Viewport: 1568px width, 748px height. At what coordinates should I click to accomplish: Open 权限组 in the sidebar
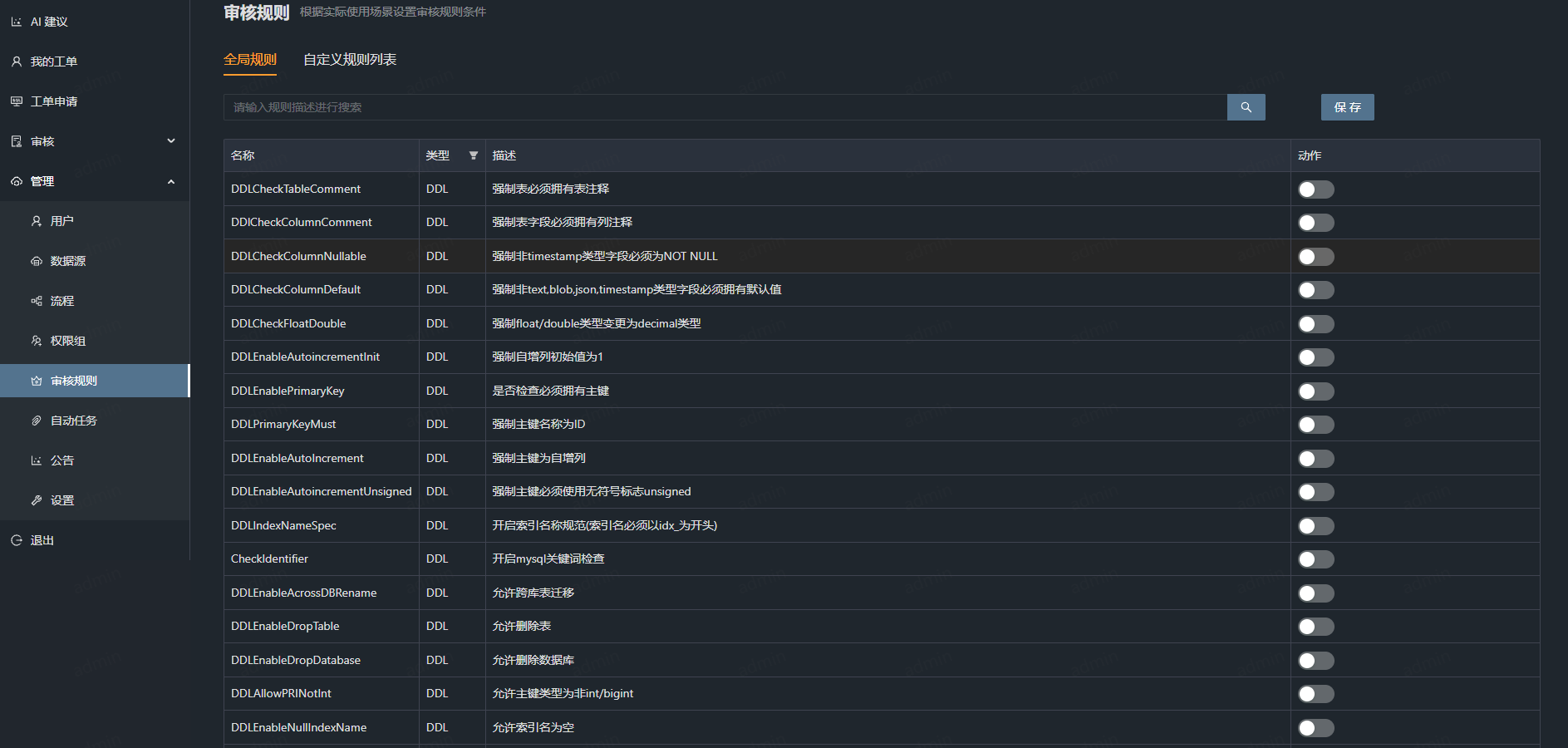click(68, 341)
